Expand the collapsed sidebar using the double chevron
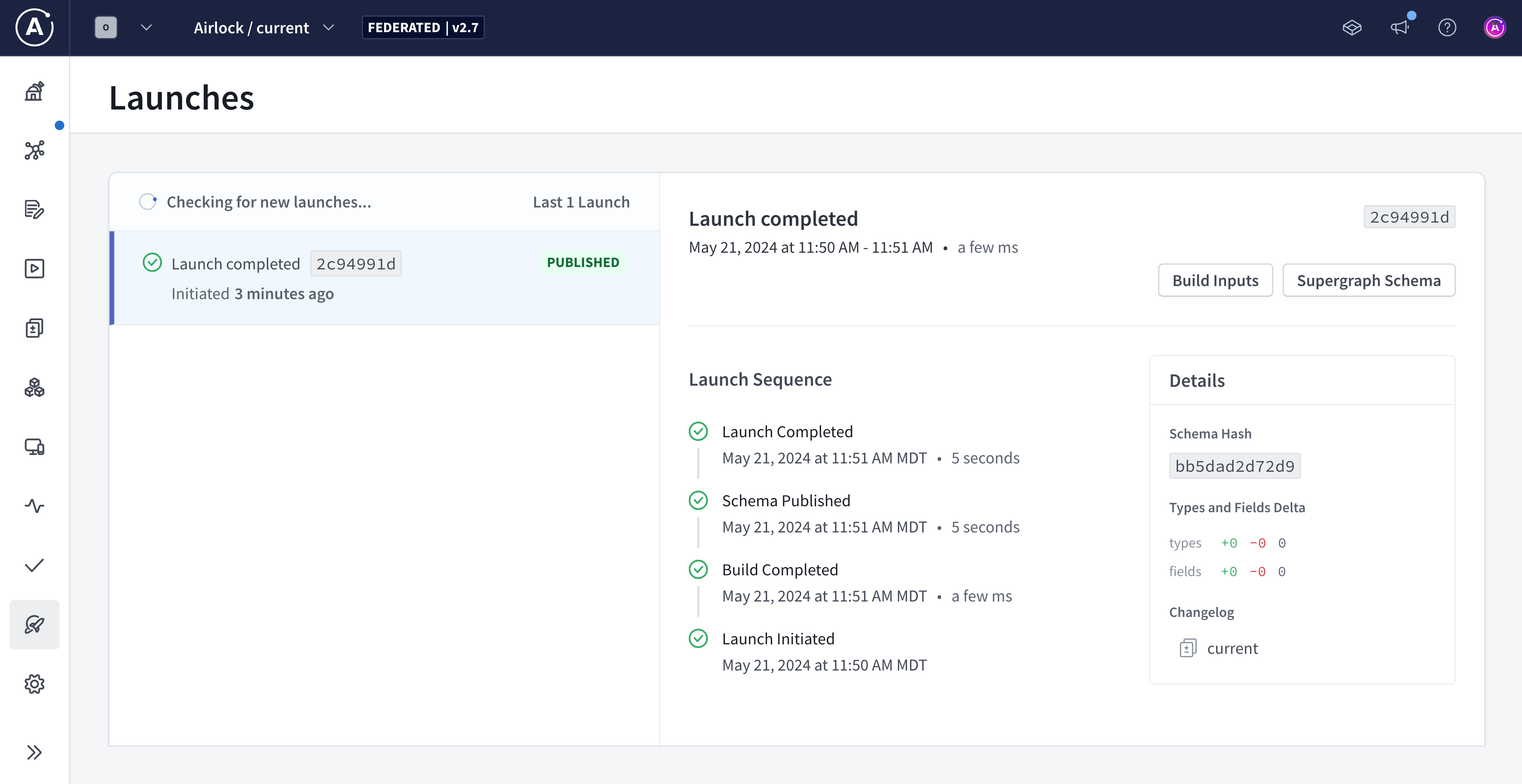Screen dimensions: 1522x784 34,752
